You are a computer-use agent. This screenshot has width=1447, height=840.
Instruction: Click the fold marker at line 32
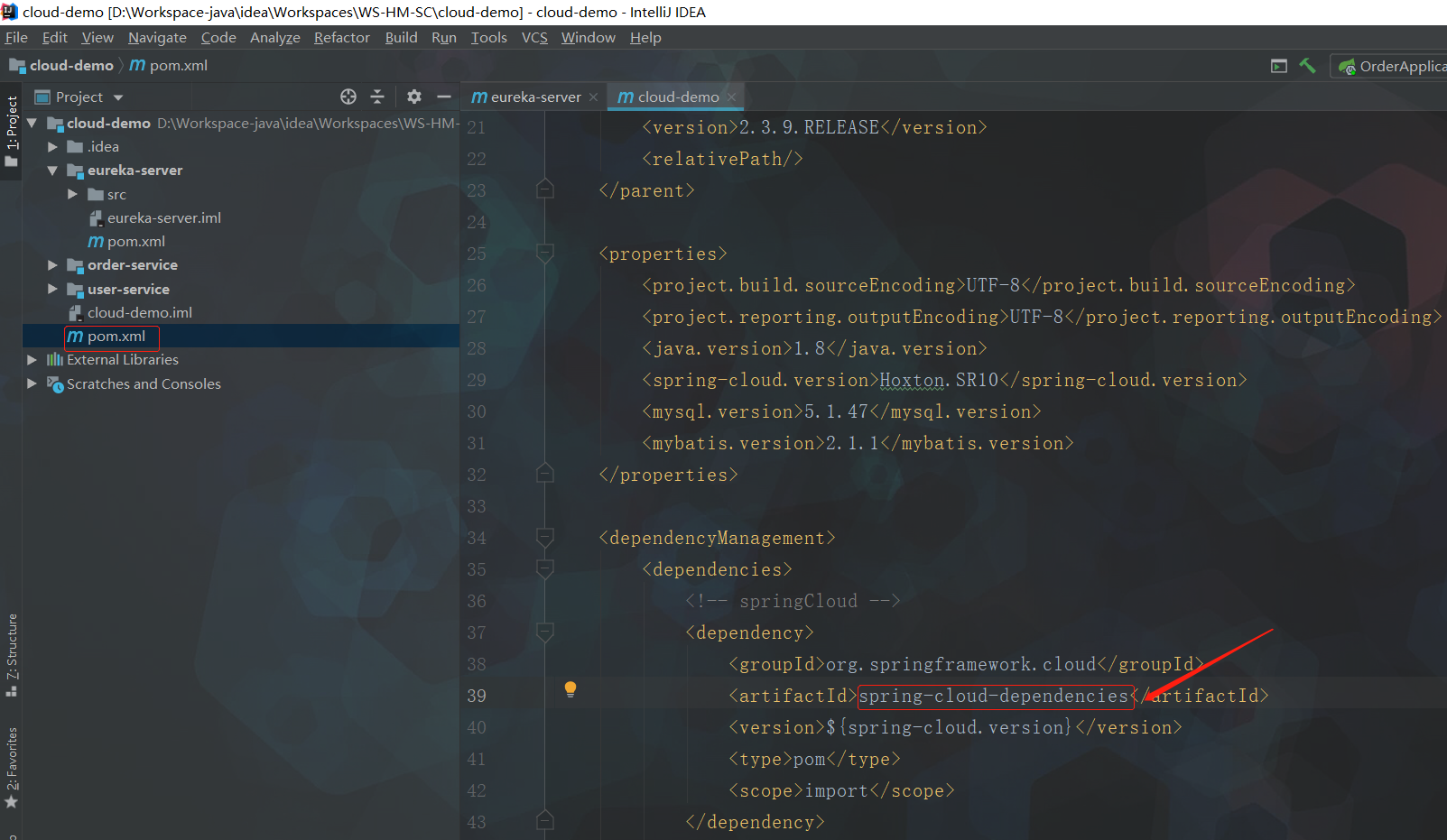(x=544, y=474)
